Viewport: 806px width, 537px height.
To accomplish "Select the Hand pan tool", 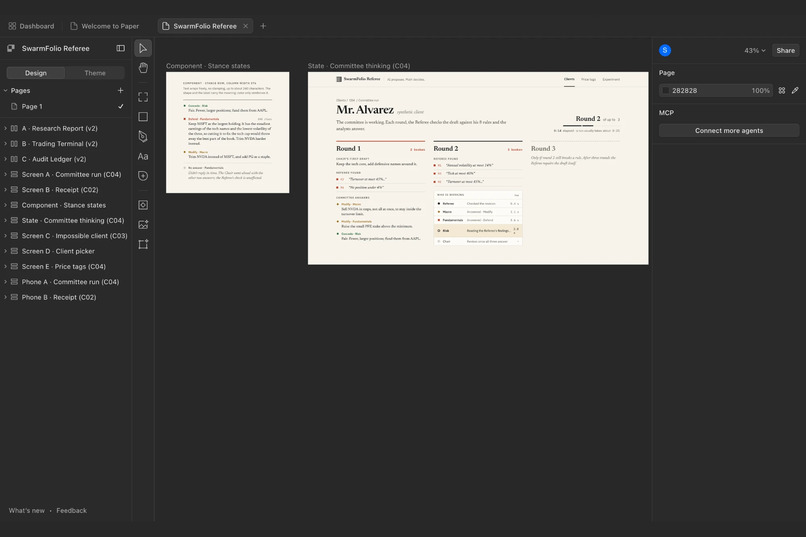I will [143, 68].
